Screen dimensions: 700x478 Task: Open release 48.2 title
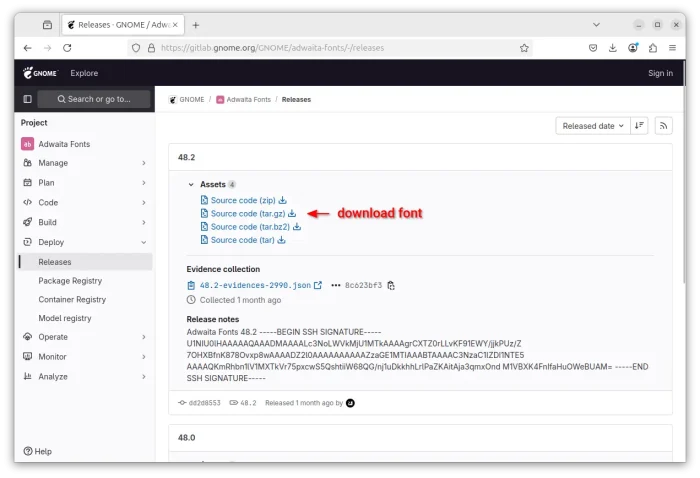coord(187,157)
